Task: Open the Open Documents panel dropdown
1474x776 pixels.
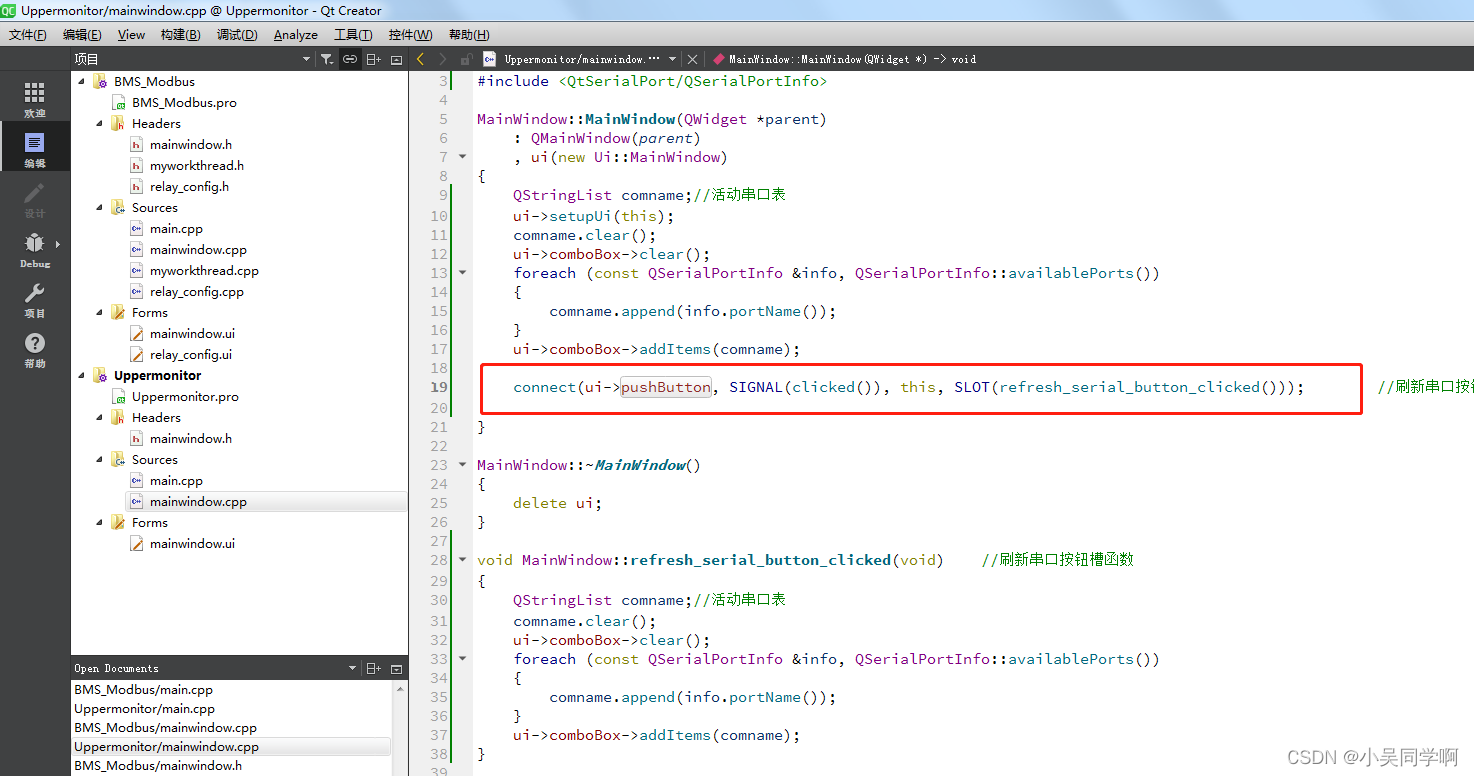Action: 352,668
